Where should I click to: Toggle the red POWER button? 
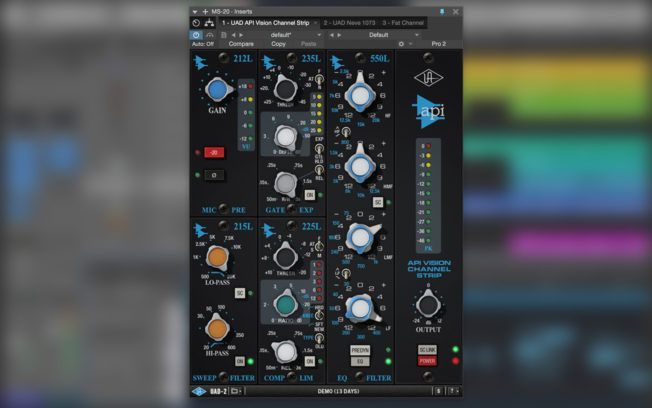427,361
